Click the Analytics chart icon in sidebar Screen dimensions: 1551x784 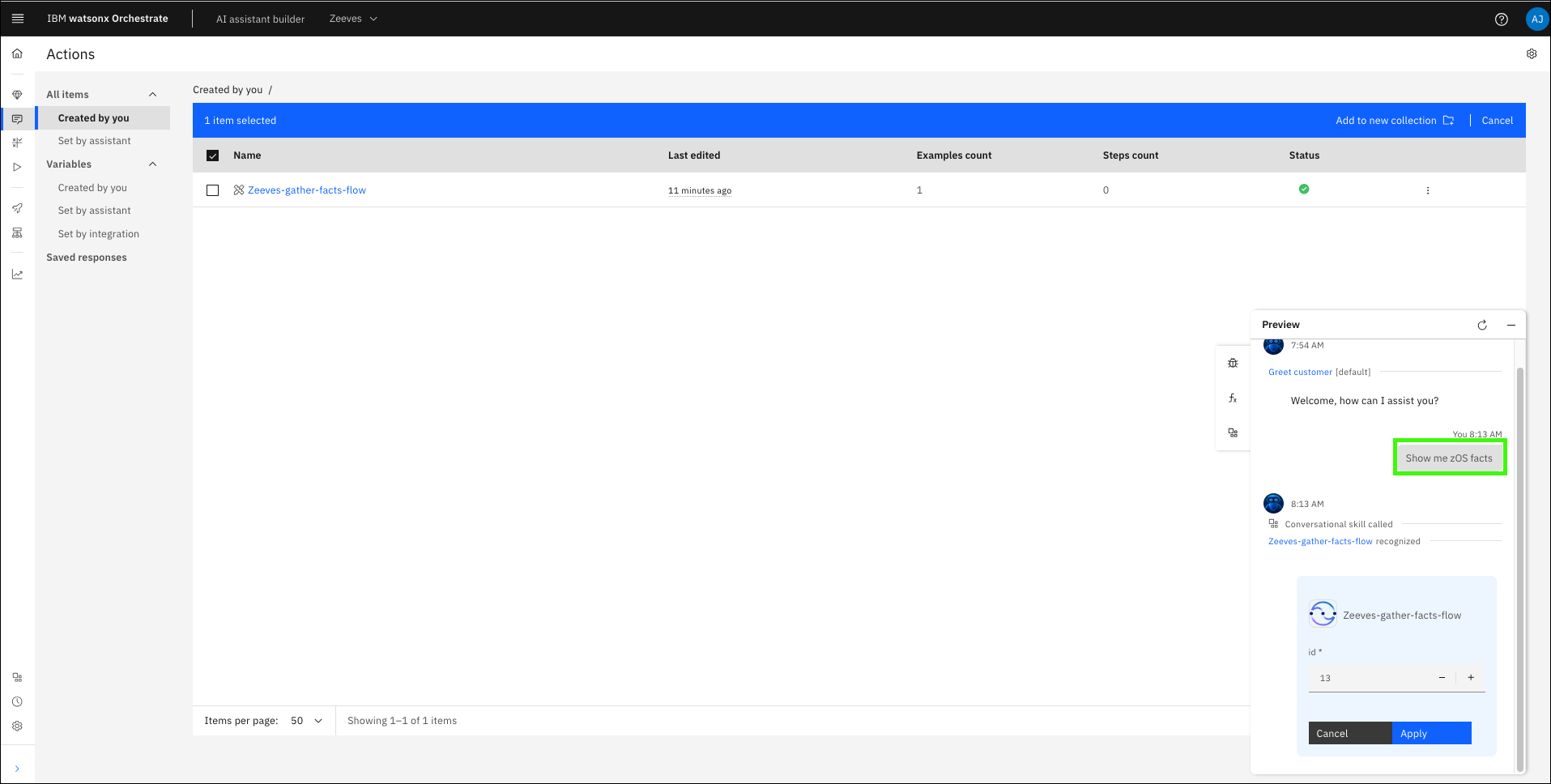pos(17,275)
